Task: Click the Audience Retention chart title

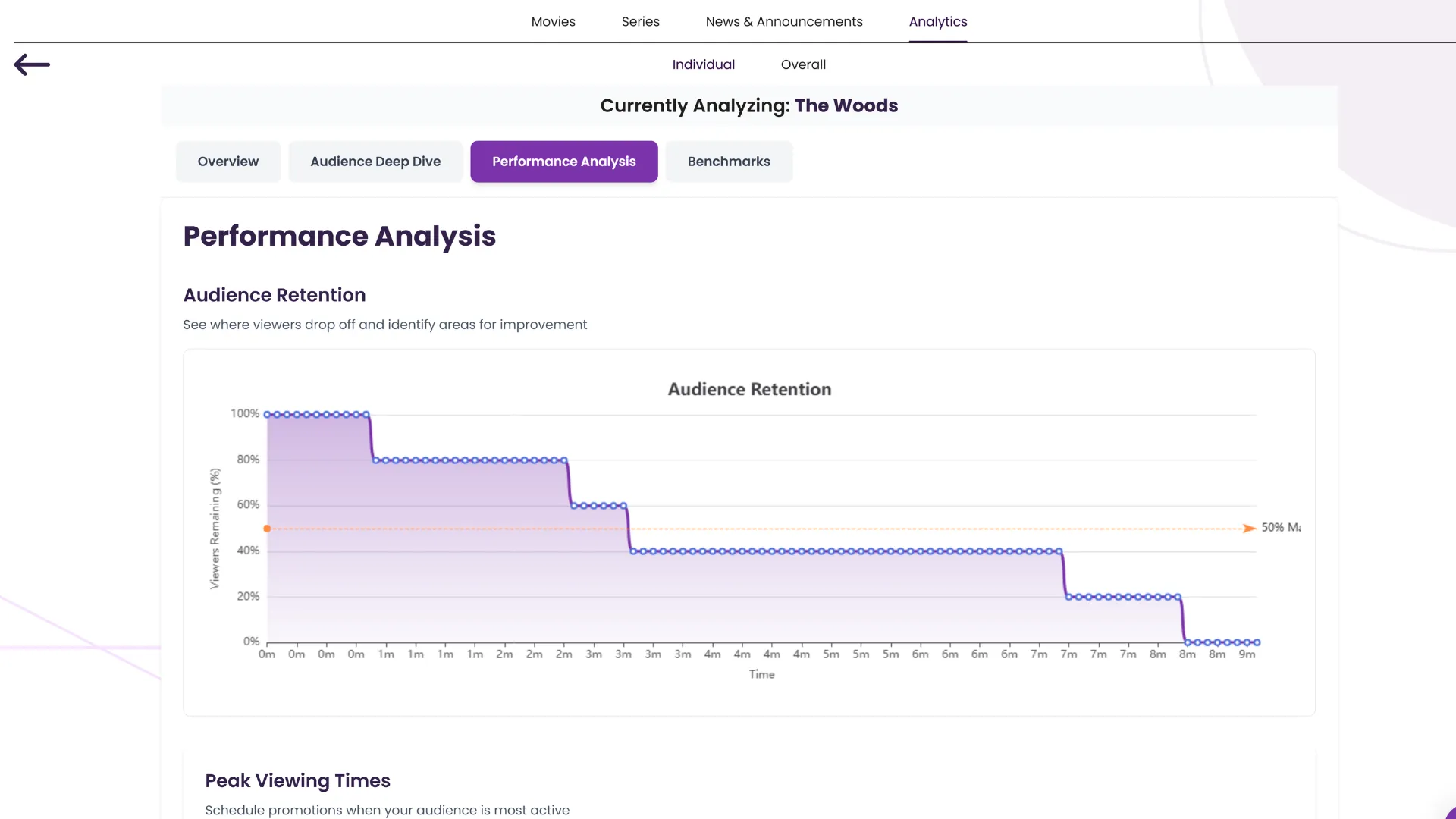Action: (x=748, y=389)
